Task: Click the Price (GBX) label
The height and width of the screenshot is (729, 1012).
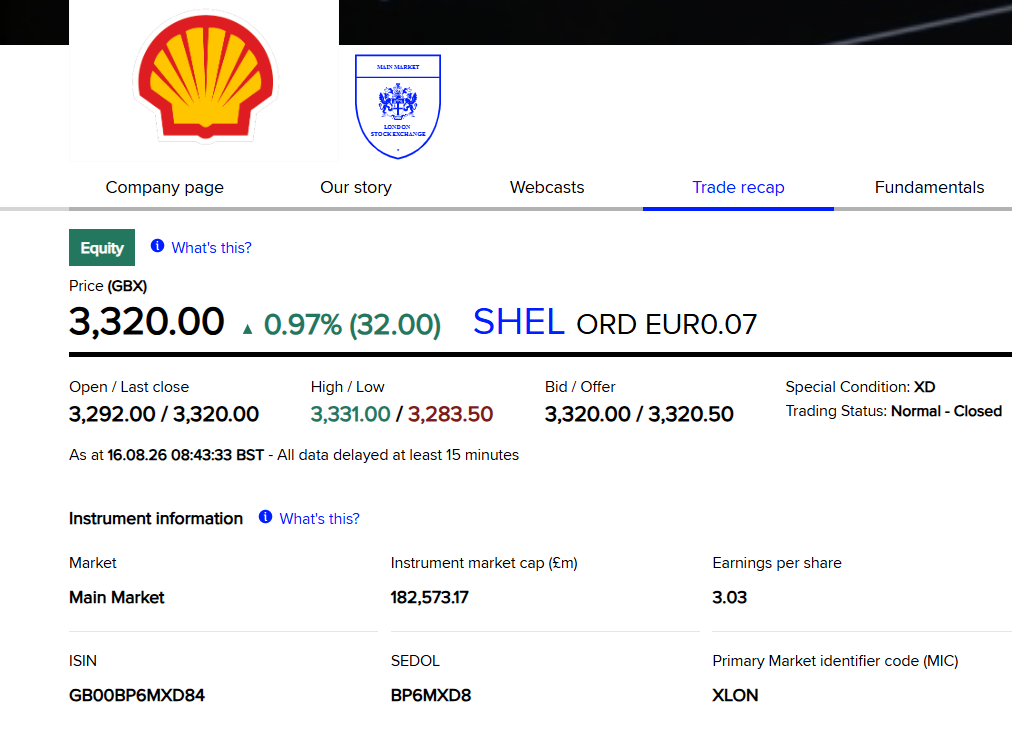Action: tap(108, 286)
